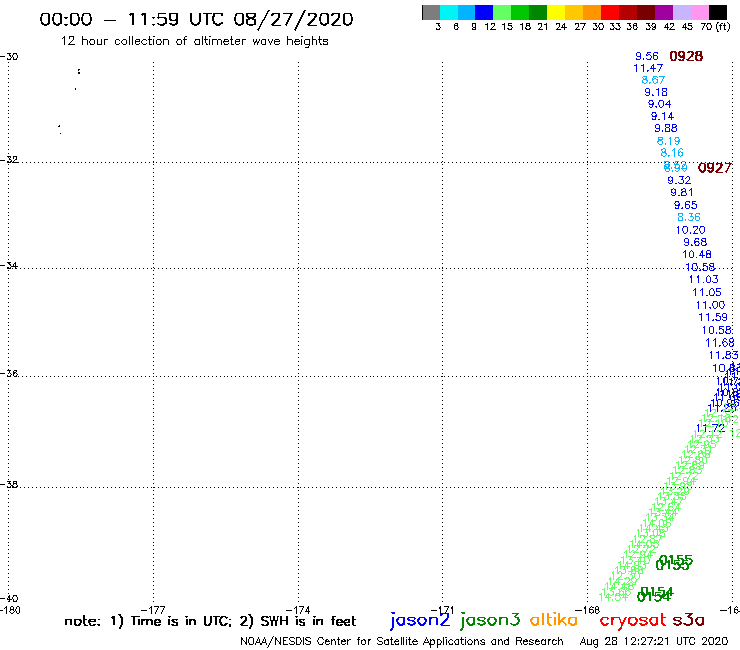The width and height of the screenshot is (740, 650).
Task: Click the 8.16 wave height reading
Action: pos(672,152)
